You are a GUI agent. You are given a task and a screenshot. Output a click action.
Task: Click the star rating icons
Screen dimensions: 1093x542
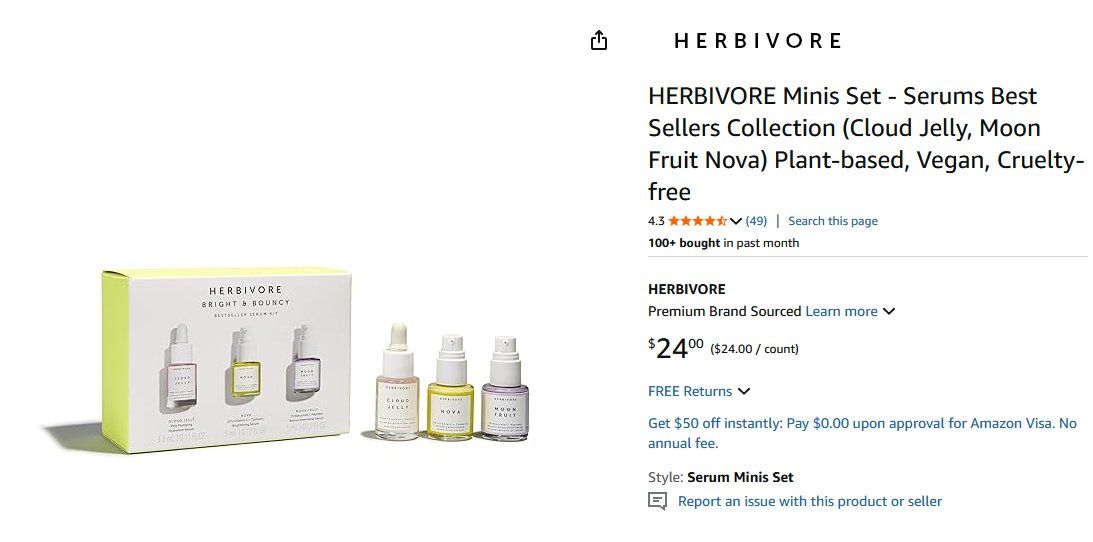[697, 221]
